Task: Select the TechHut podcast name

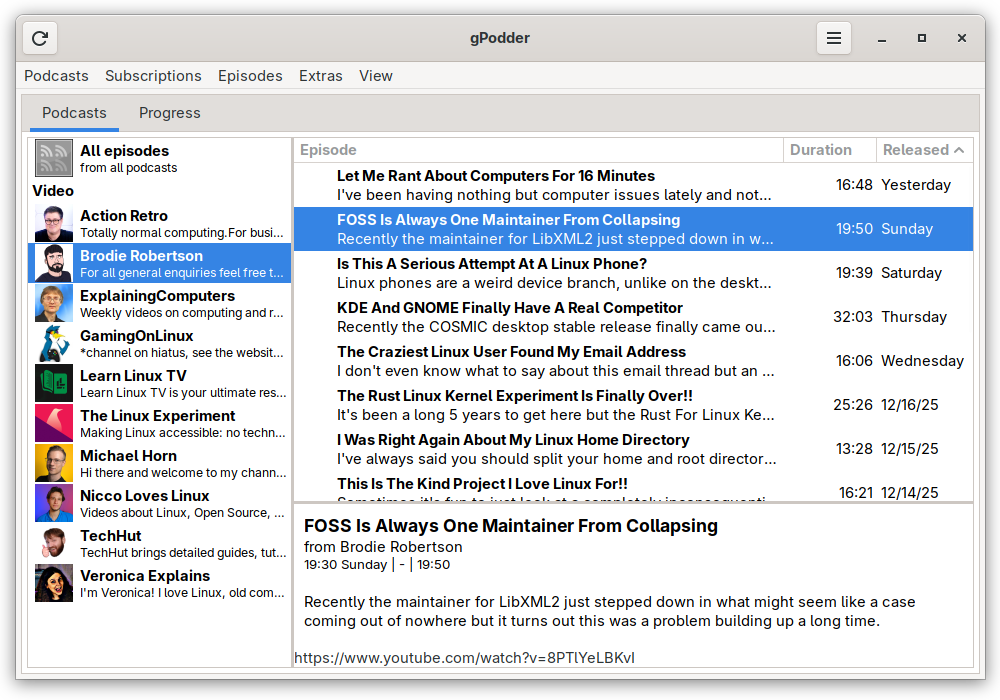Action: click(x=110, y=536)
